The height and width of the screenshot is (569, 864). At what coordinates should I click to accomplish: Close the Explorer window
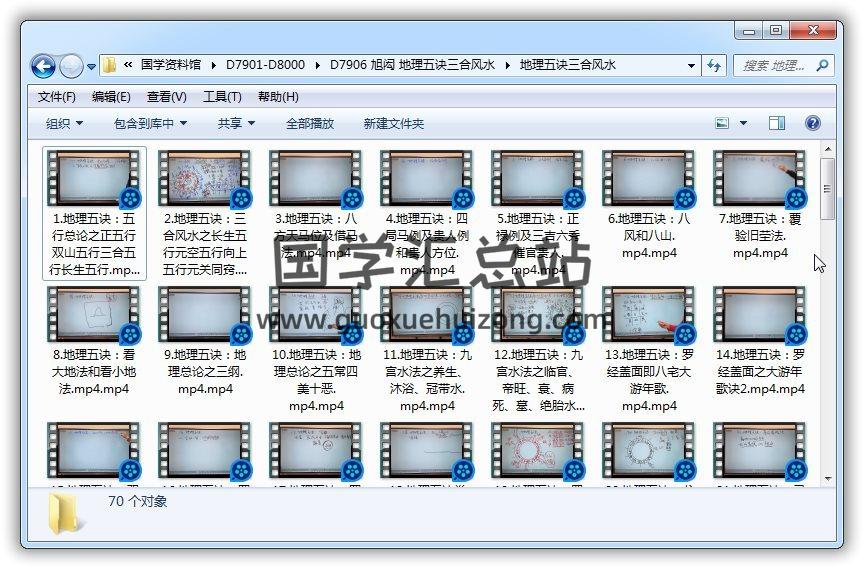click(813, 31)
